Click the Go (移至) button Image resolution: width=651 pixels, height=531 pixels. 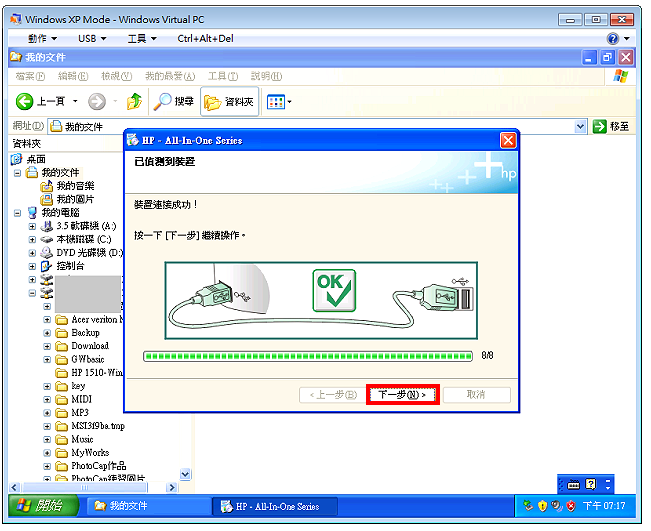click(611, 126)
